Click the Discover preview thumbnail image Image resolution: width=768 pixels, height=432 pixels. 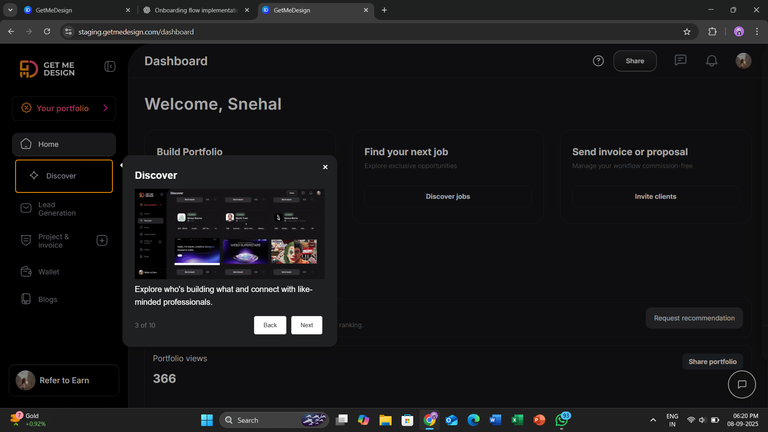coord(230,234)
